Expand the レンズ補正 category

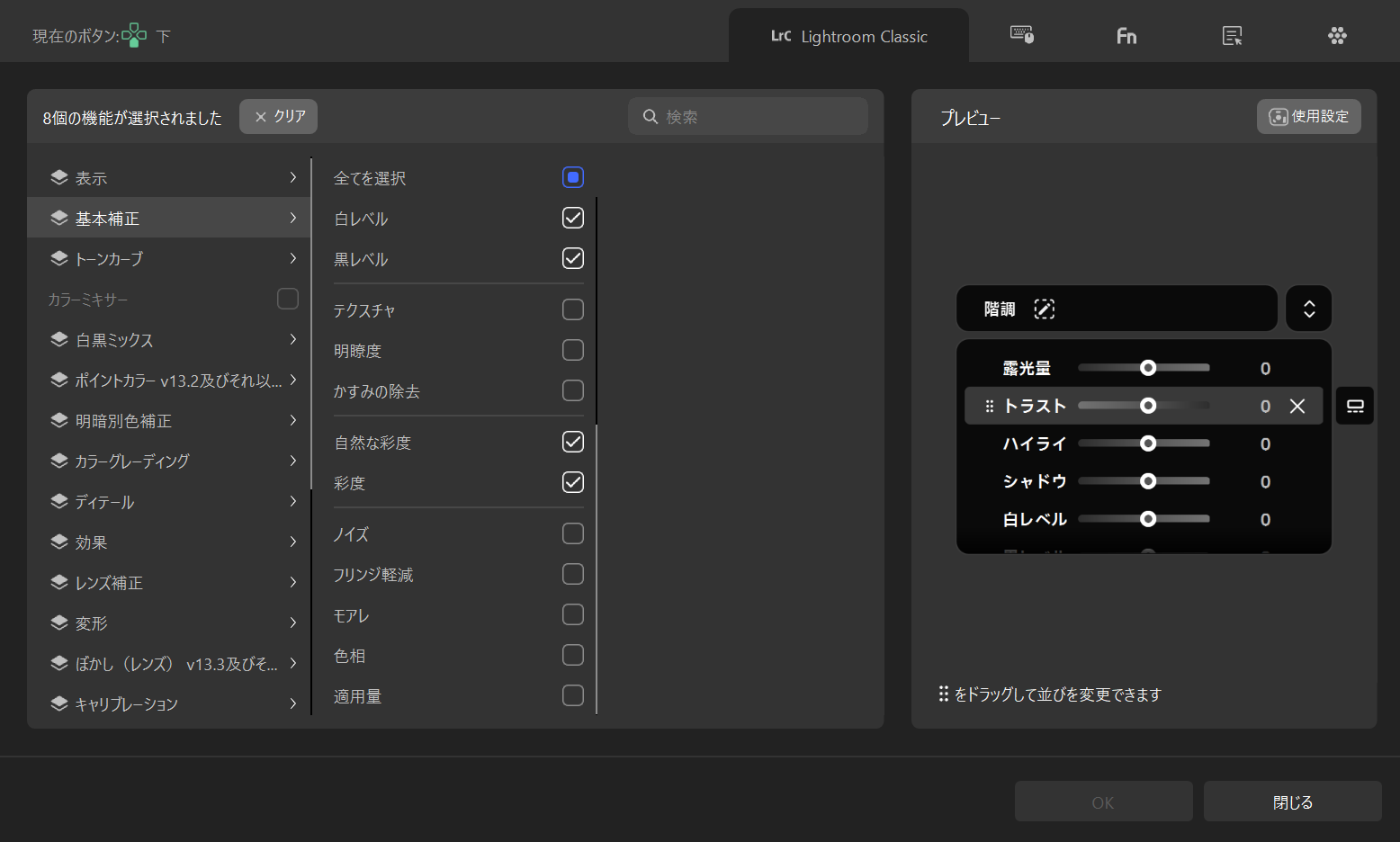[171, 582]
